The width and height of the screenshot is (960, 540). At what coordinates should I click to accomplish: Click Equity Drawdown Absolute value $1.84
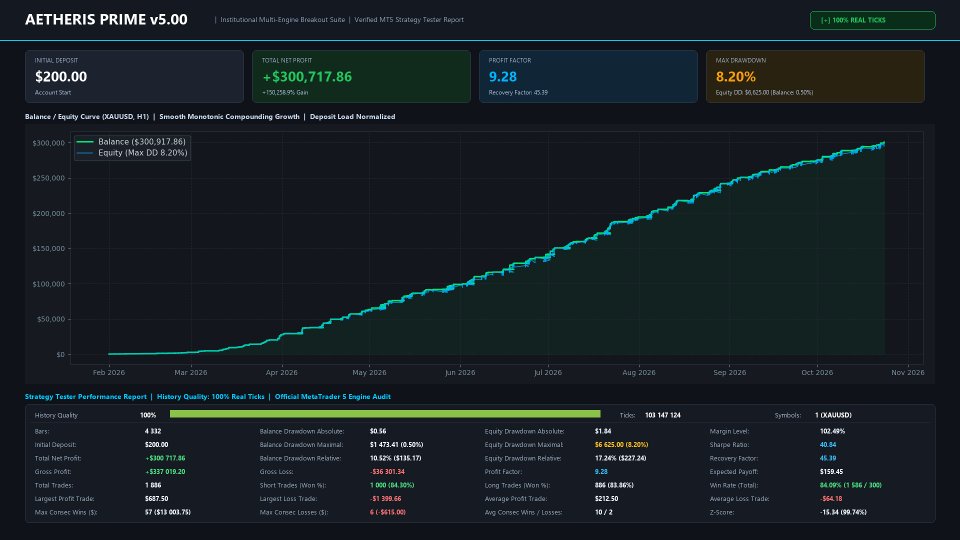click(603, 431)
